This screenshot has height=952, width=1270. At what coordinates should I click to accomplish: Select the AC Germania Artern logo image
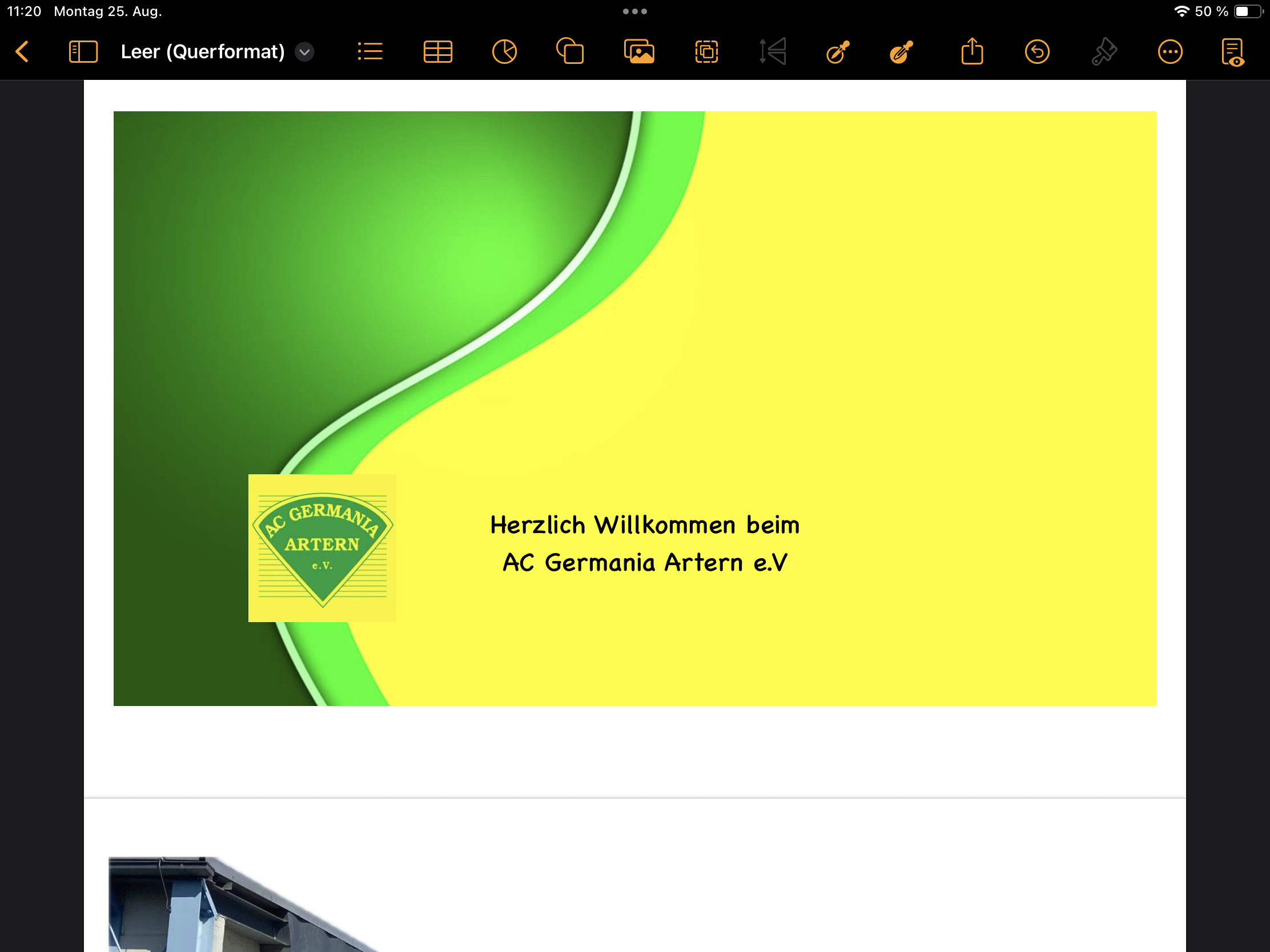pos(322,548)
